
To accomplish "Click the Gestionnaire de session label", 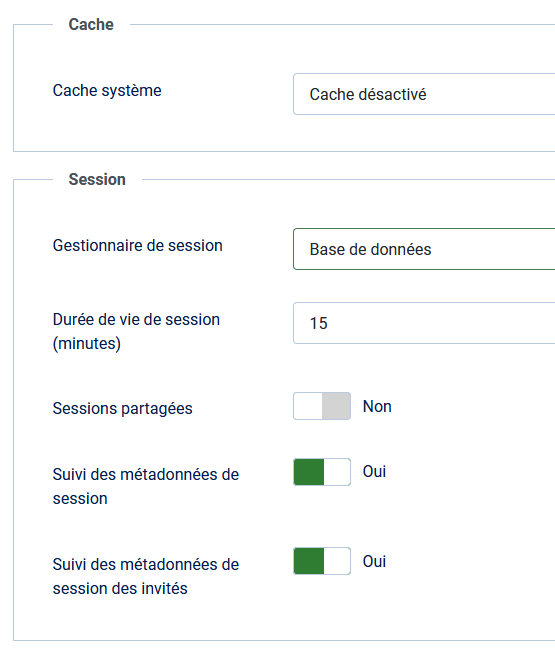I will [137, 245].
